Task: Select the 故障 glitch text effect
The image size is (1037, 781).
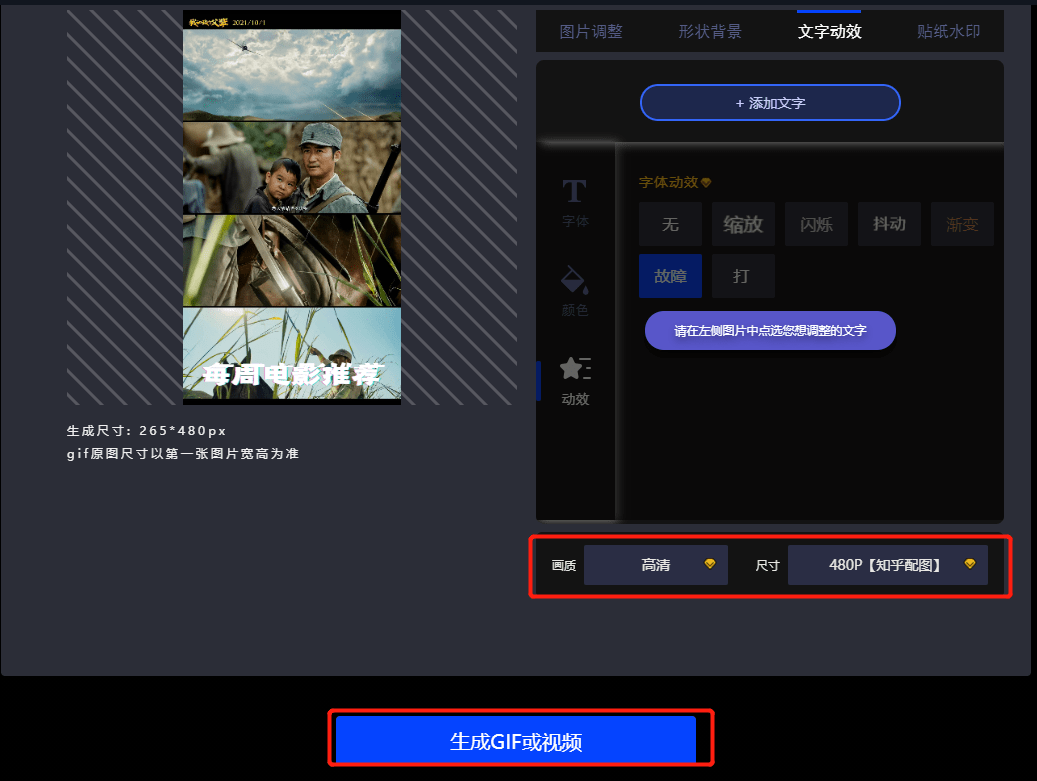Action: coord(670,276)
